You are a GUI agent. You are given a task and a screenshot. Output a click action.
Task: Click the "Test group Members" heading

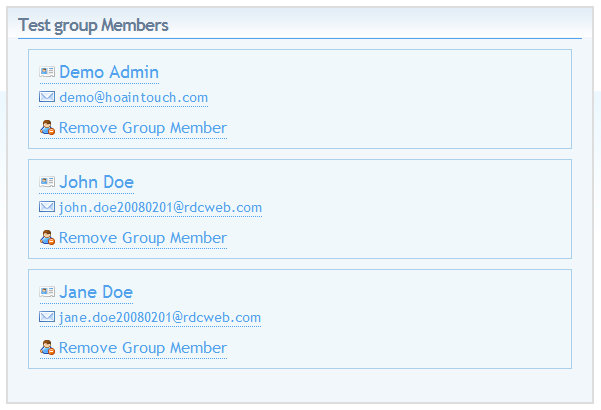93,25
